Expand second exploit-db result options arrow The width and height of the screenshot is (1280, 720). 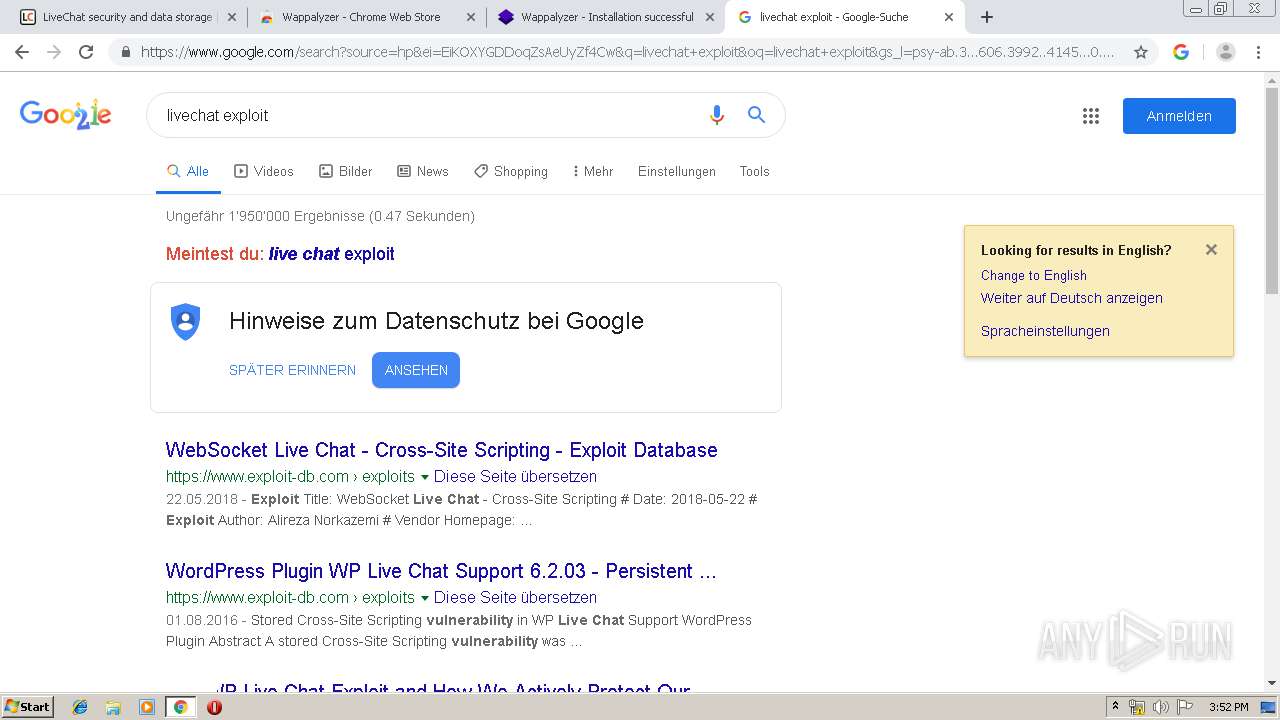(x=425, y=598)
